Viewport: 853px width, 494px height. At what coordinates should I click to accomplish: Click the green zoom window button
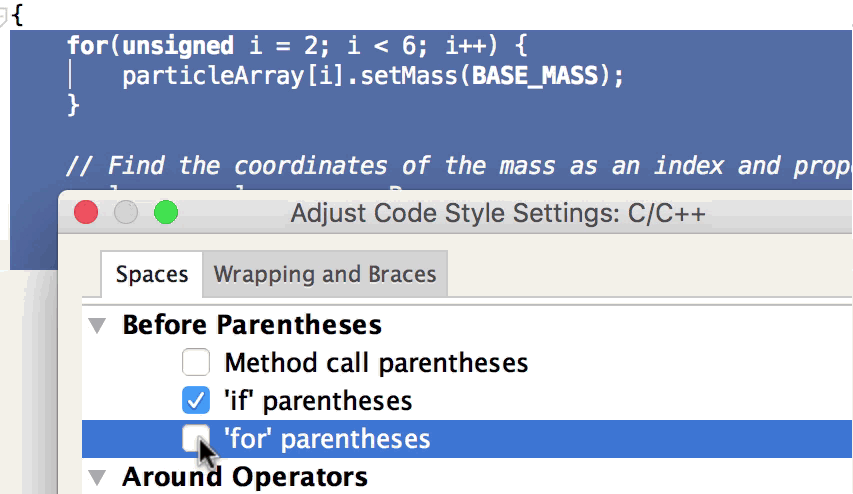pyautogui.click(x=165, y=212)
